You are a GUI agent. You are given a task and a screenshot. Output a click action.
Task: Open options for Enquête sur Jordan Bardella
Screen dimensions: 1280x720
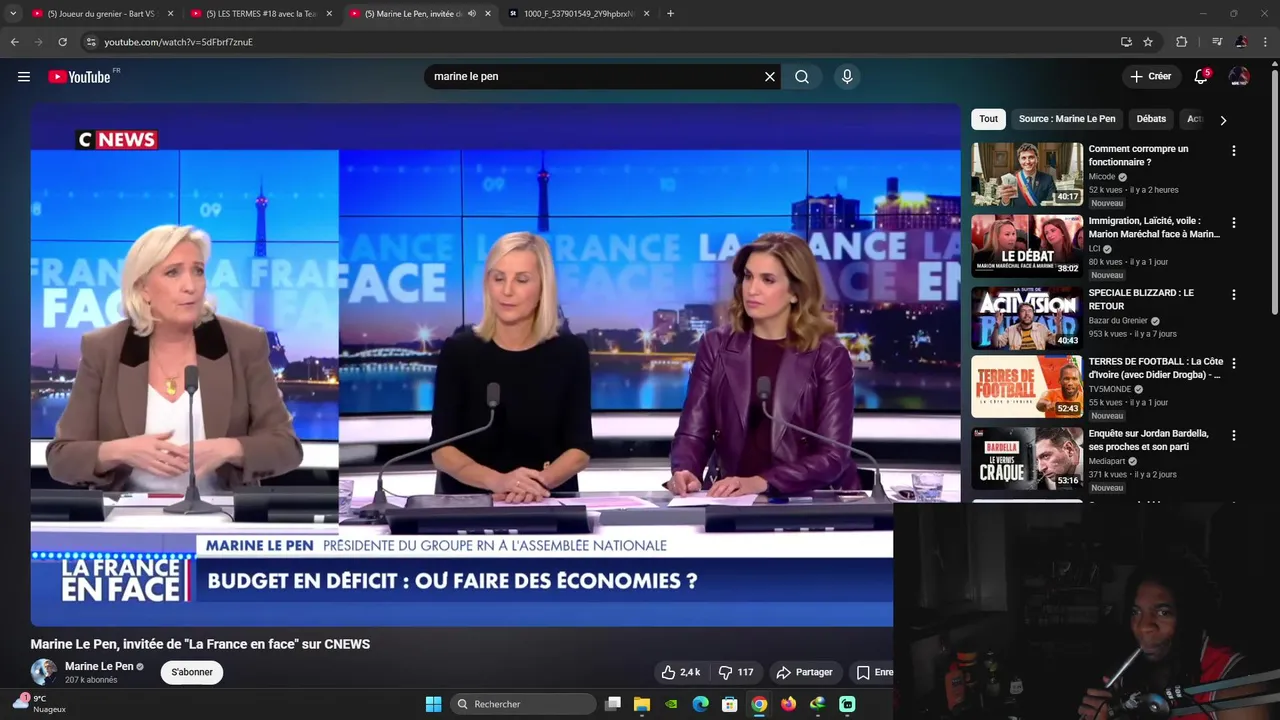point(1233,436)
